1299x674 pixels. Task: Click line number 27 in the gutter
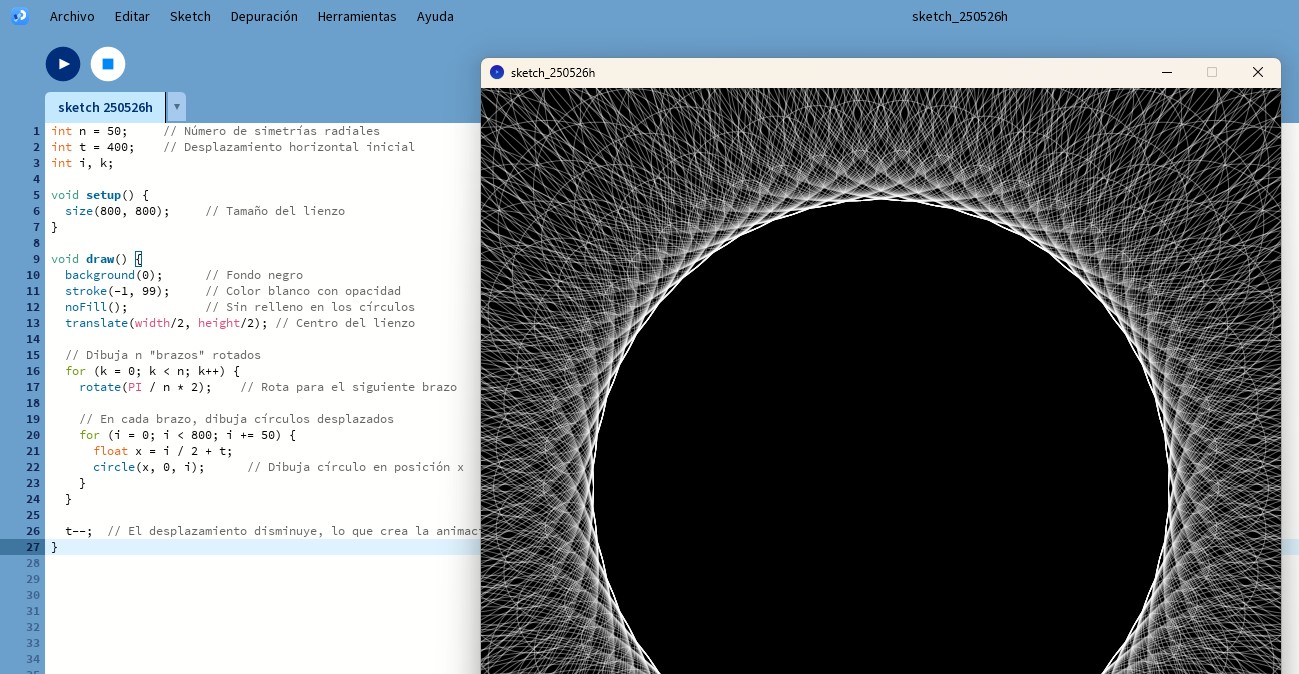point(35,547)
